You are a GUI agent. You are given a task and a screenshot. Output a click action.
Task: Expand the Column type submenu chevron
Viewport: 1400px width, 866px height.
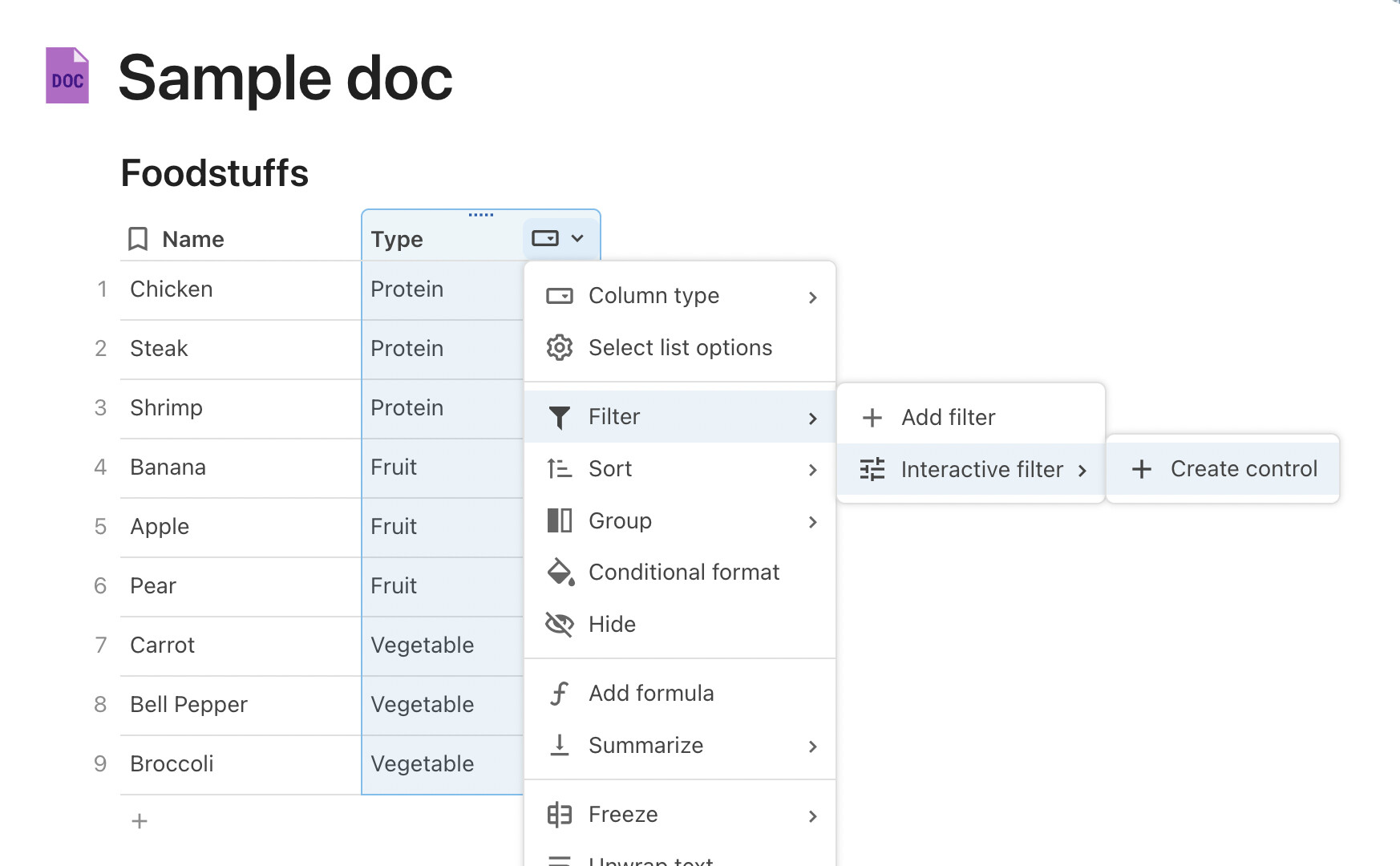(812, 297)
